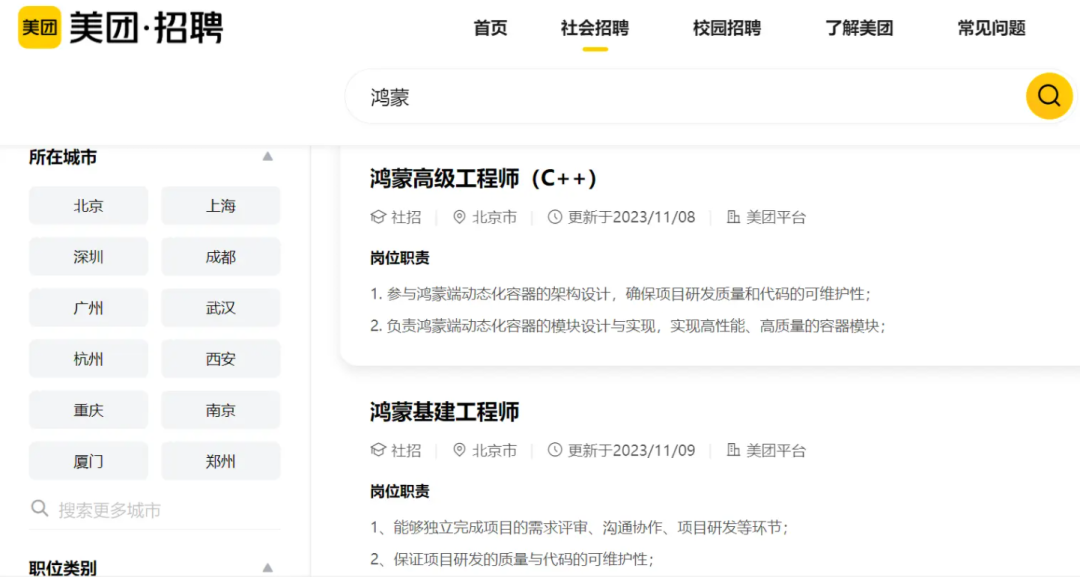Image resolution: width=1080 pixels, height=577 pixels.
Task: Click the clock icon next to 更新于2023/11/08
Action: pyautogui.click(x=554, y=217)
